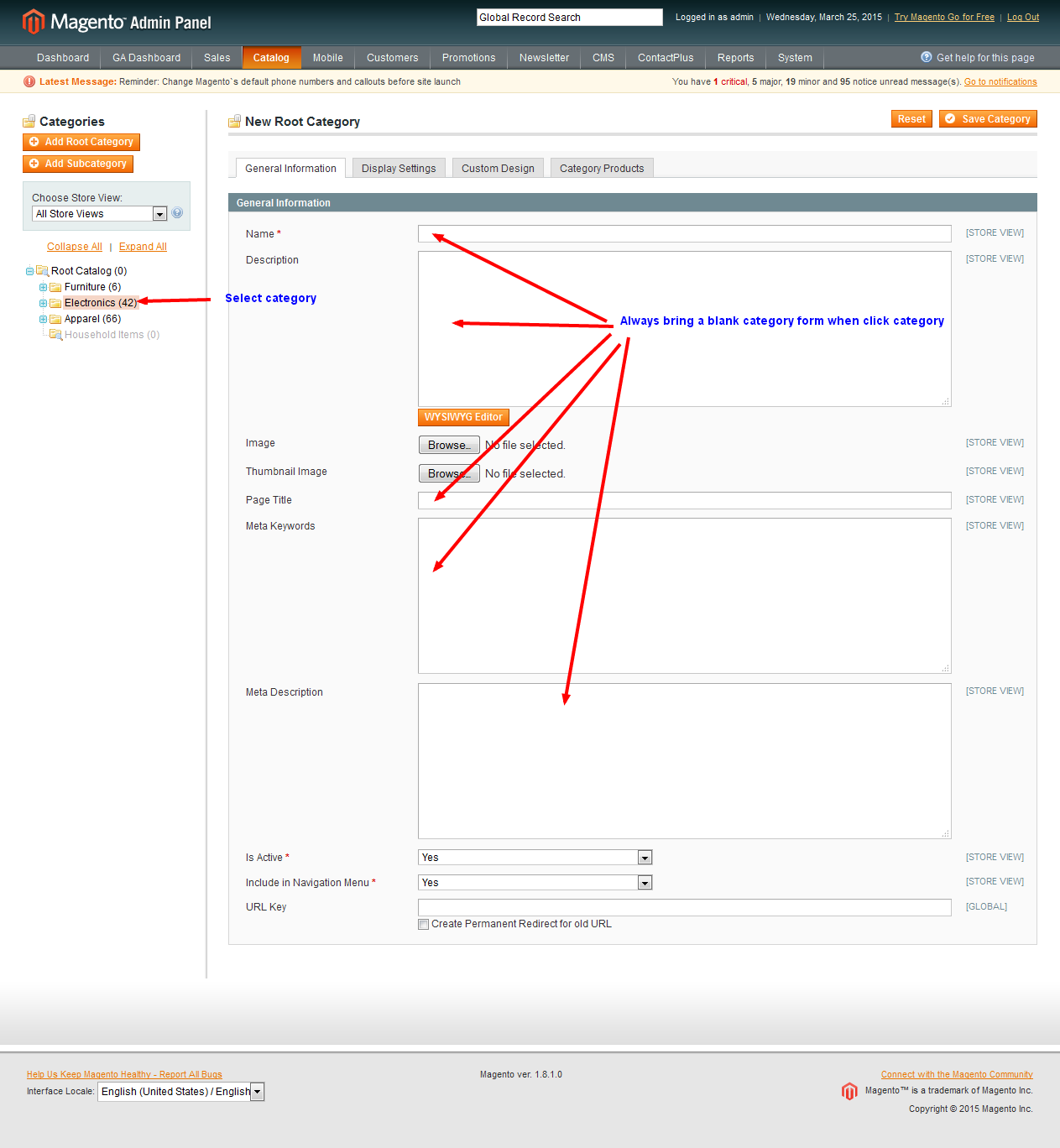Screen dimensions: 1060x1148
Task: Click the Global Record Search field
Action: [x=570, y=17]
